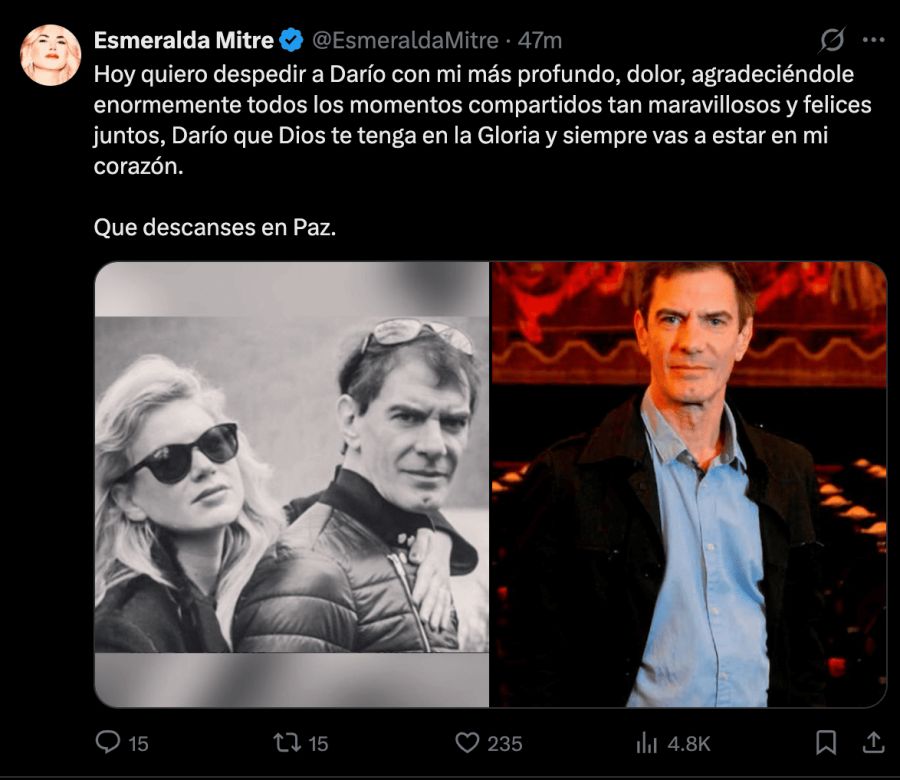Image resolution: width=900 pixels, height=780 pixels.
Task: Toggle the like on this tweet
Action: point(466,744)
